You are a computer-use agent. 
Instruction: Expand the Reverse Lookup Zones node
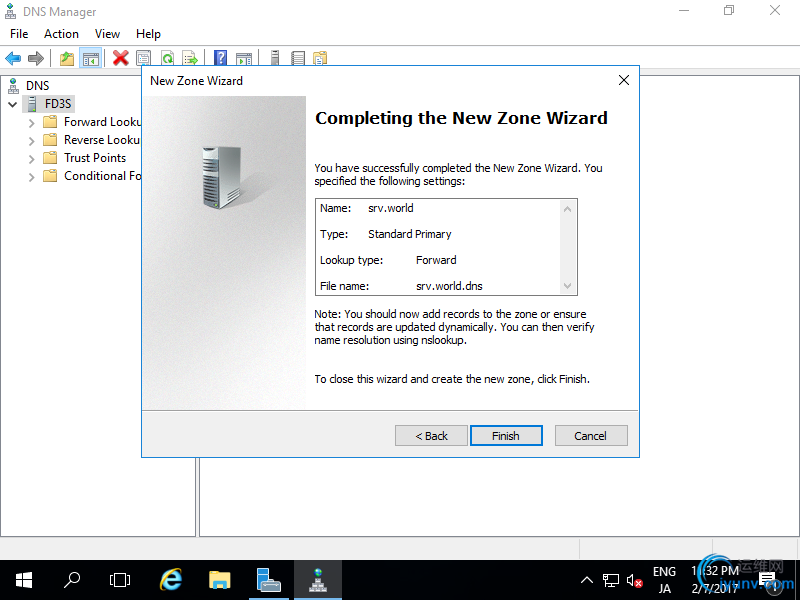pyautogui.click(x=32, y=141)
